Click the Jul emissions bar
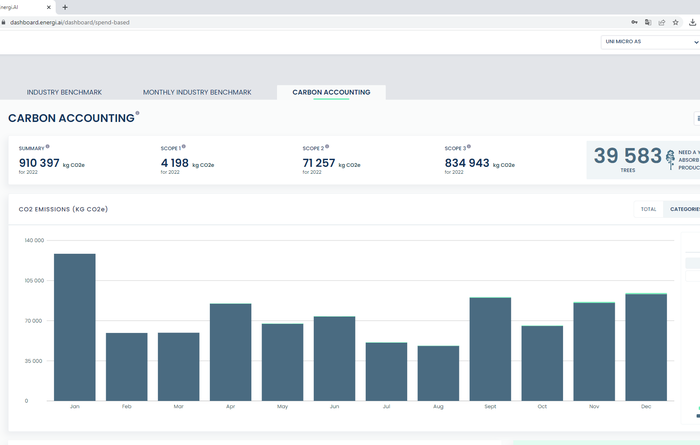The image size is (700, 445). 386,372
